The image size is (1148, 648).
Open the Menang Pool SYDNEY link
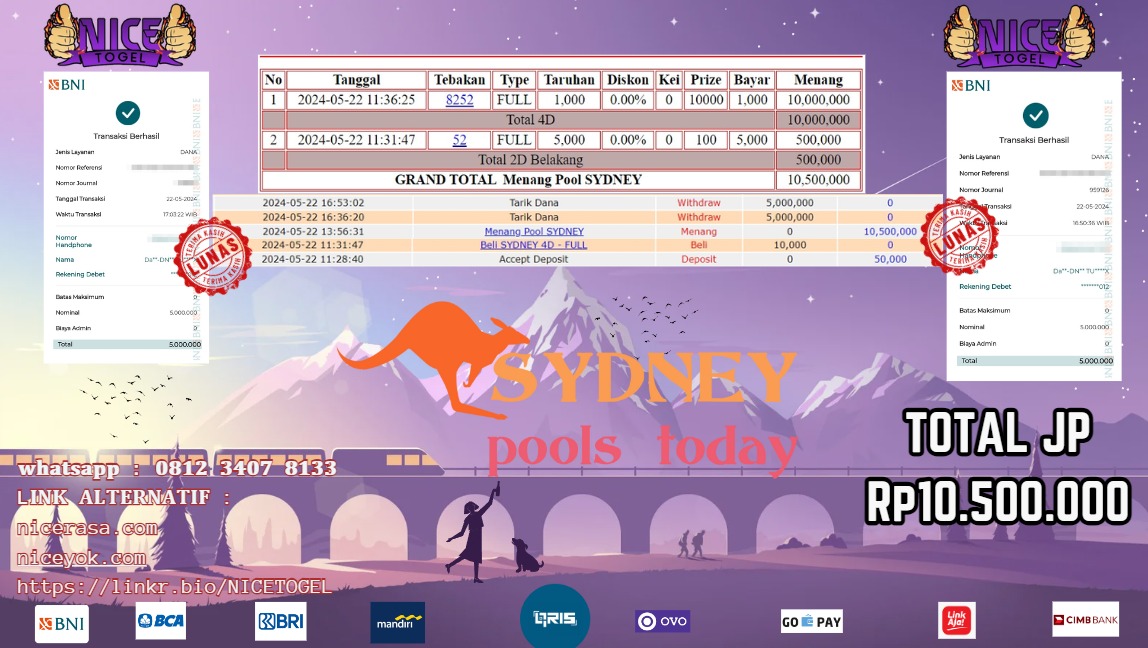tap(534, 231)
